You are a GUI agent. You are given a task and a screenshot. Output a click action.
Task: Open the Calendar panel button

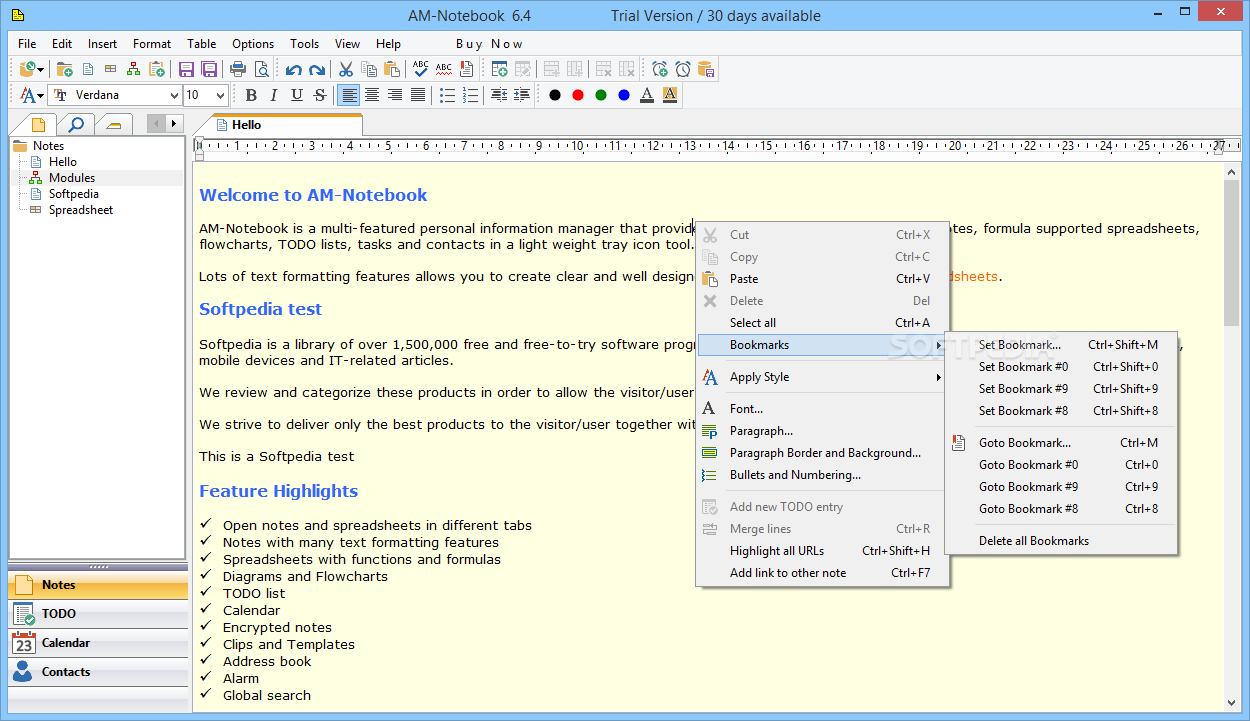[x=98, y=643]
